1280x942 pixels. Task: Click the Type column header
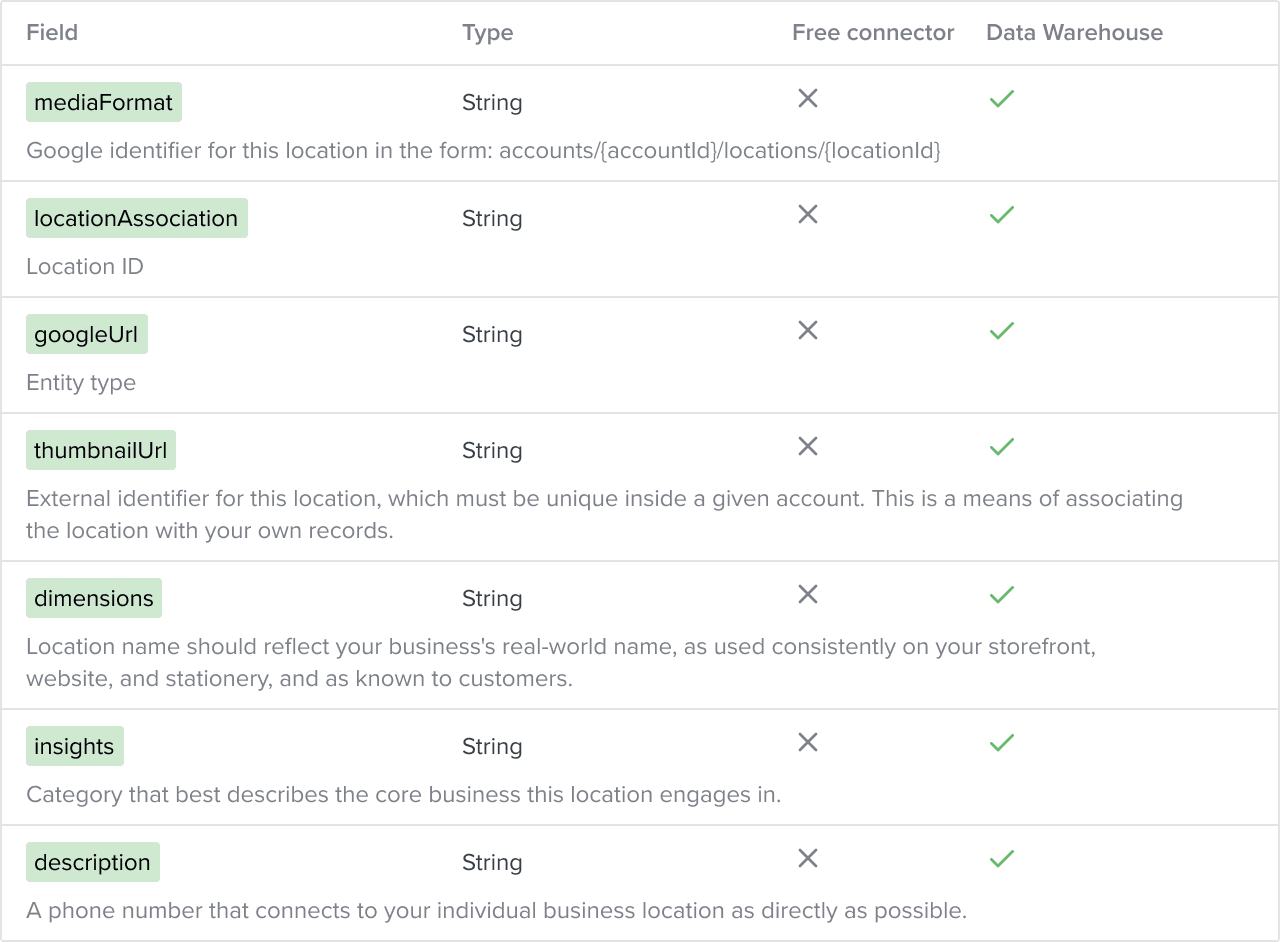pyautogui.click(x=488, y=33)
